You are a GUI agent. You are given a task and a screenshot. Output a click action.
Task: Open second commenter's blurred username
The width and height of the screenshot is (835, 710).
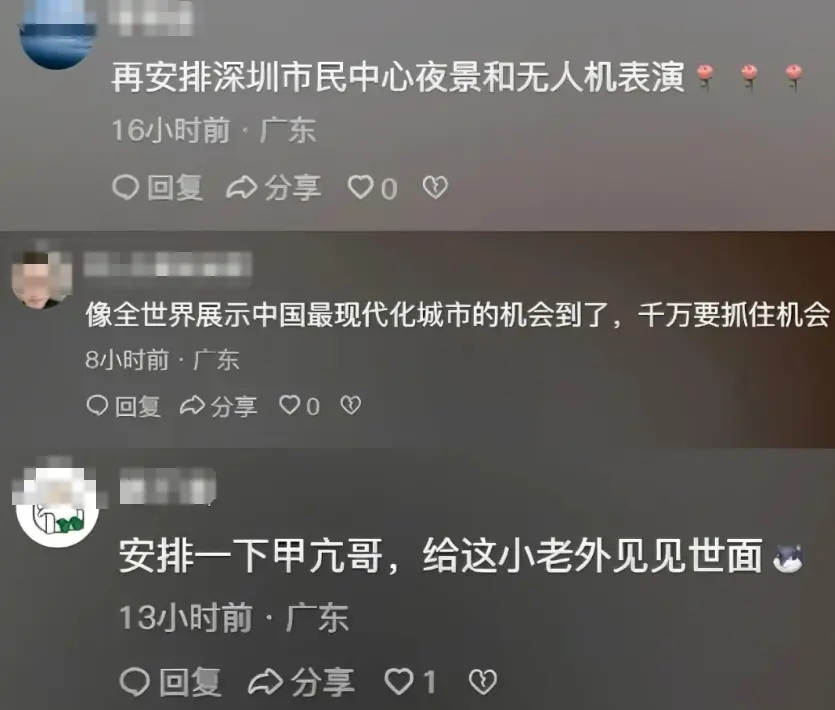[x=168, y=265]
